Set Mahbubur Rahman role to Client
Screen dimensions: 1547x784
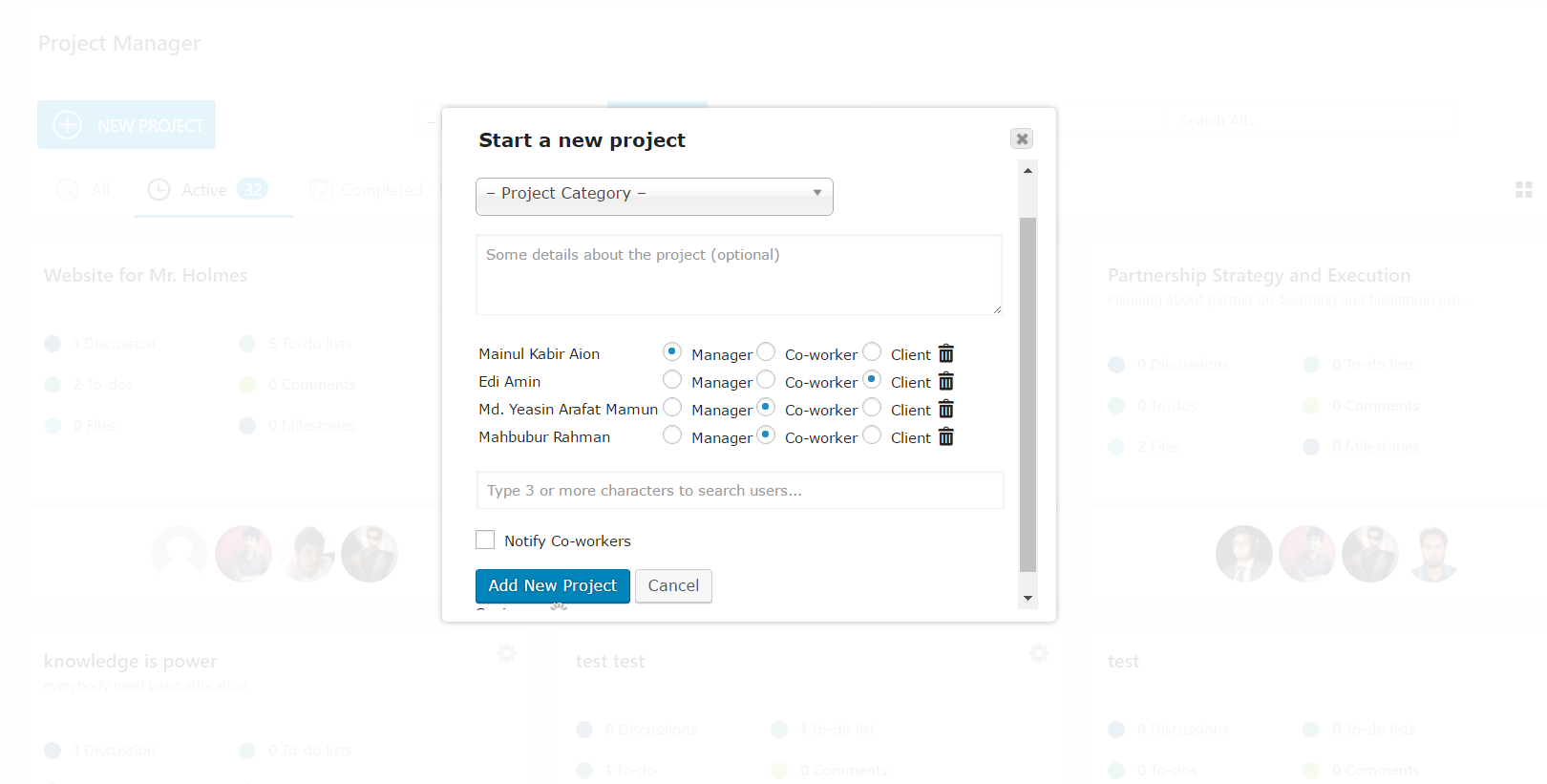pyautogui.click(x=872, y=434)
